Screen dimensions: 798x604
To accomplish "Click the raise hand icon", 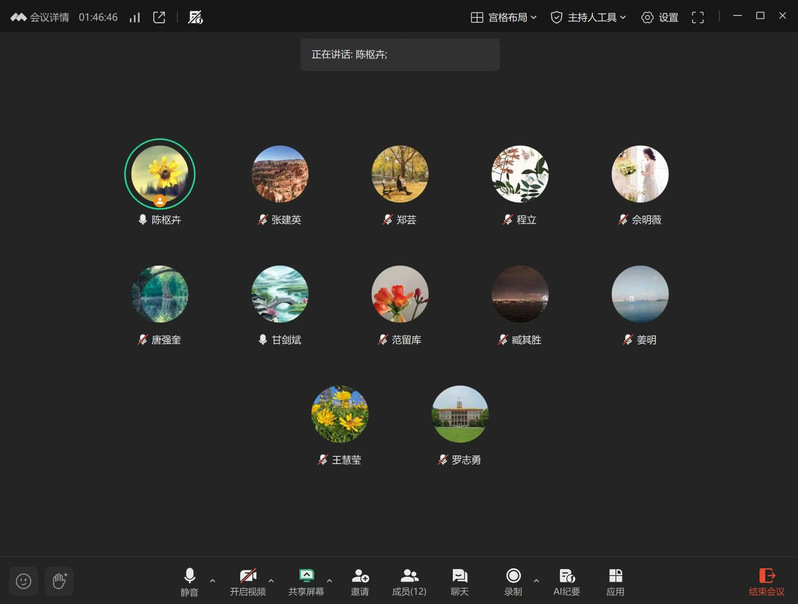I will click(59, 581).
